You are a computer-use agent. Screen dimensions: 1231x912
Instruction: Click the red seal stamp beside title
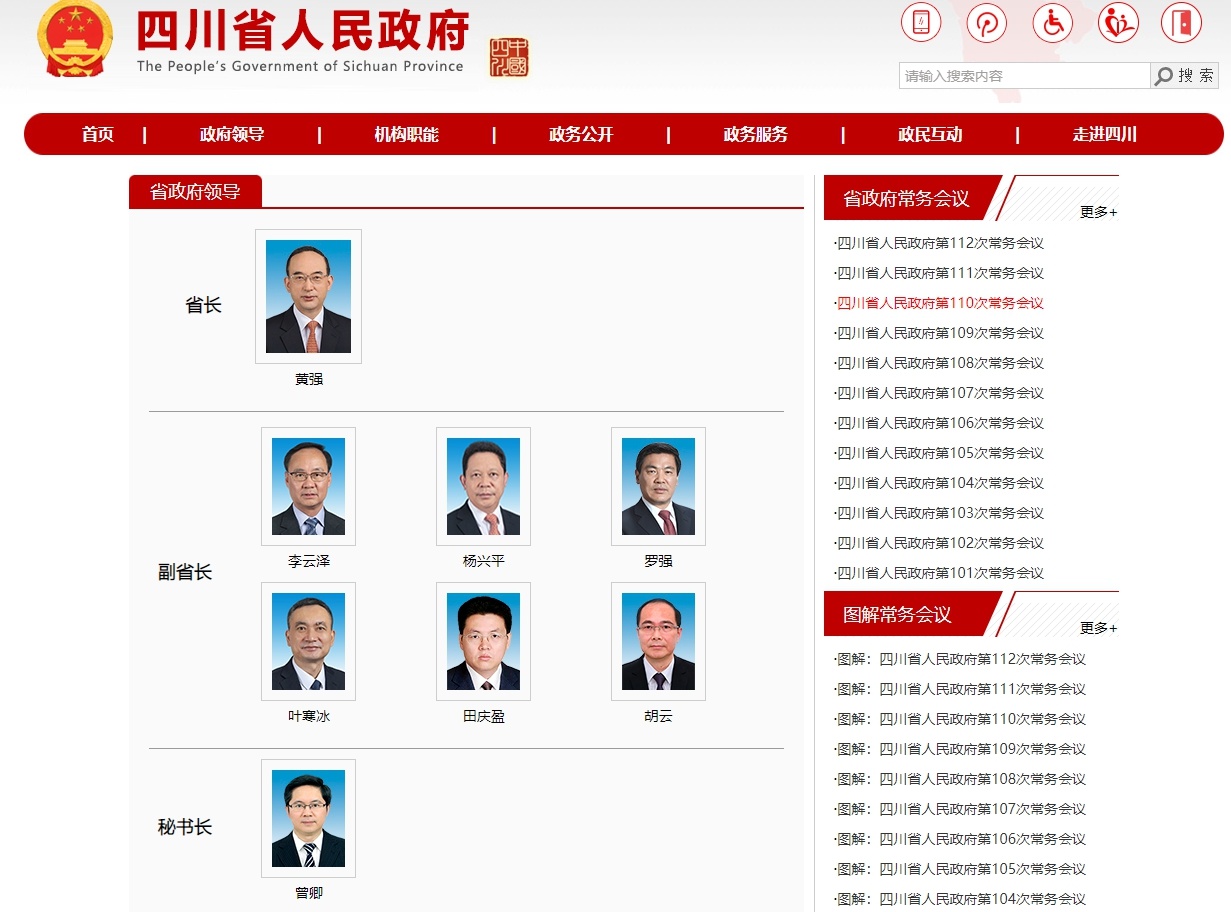point(509,58)
